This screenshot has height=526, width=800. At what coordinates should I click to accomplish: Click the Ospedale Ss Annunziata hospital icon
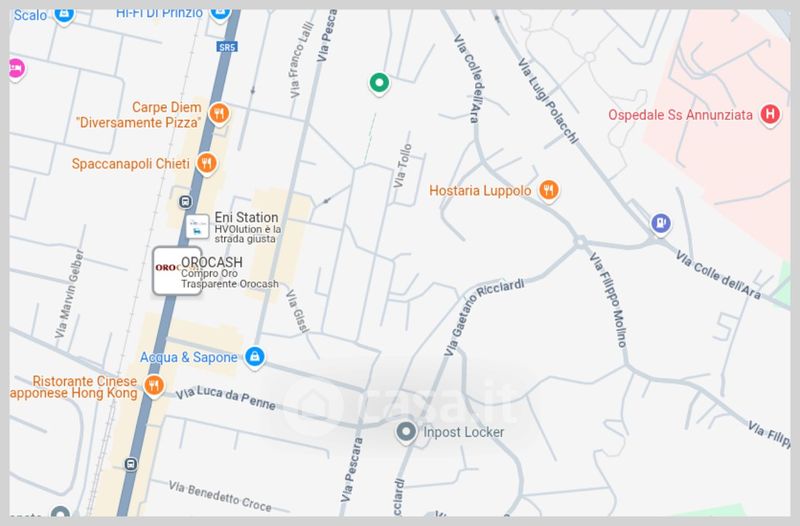click(x=770, y=114)
